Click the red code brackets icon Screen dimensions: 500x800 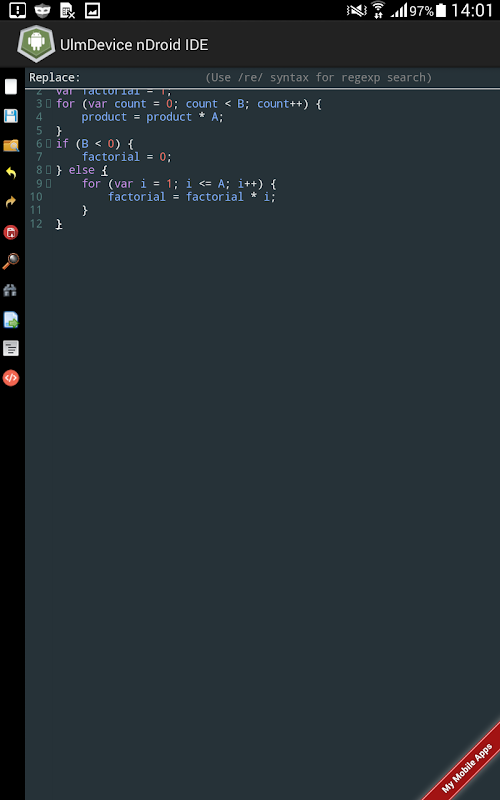11,378
